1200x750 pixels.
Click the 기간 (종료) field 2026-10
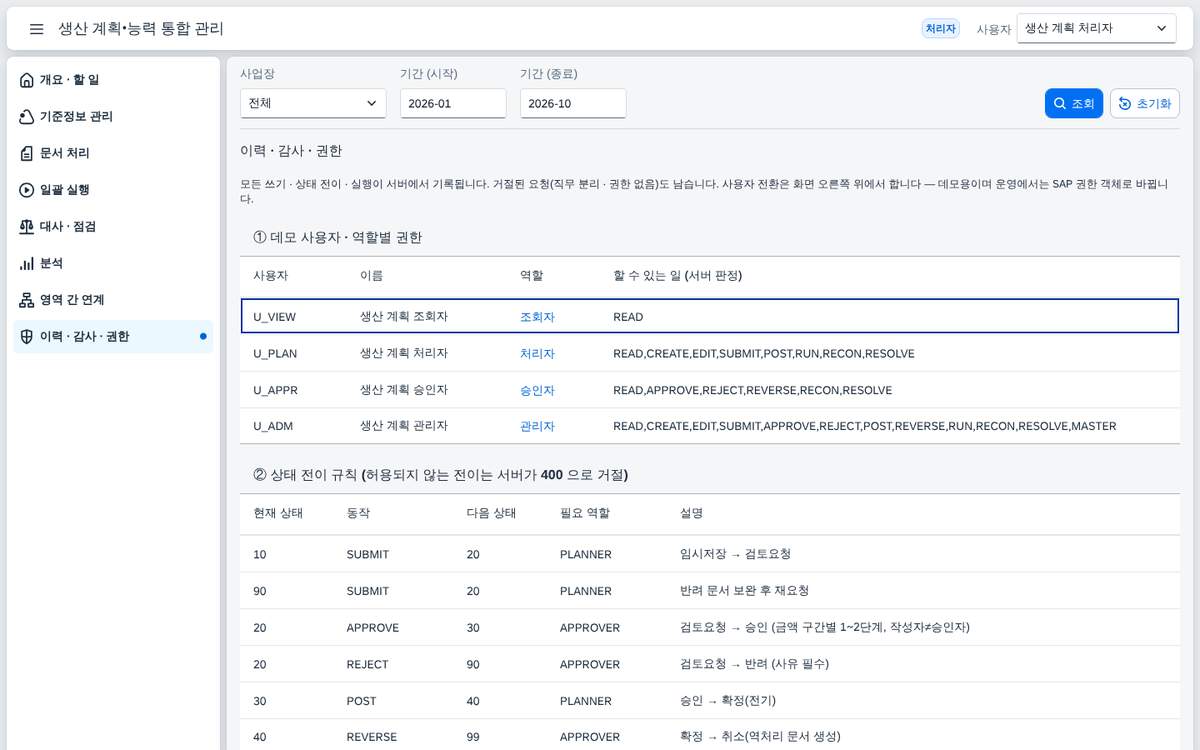pyautogui.click(x=573, y=103)
